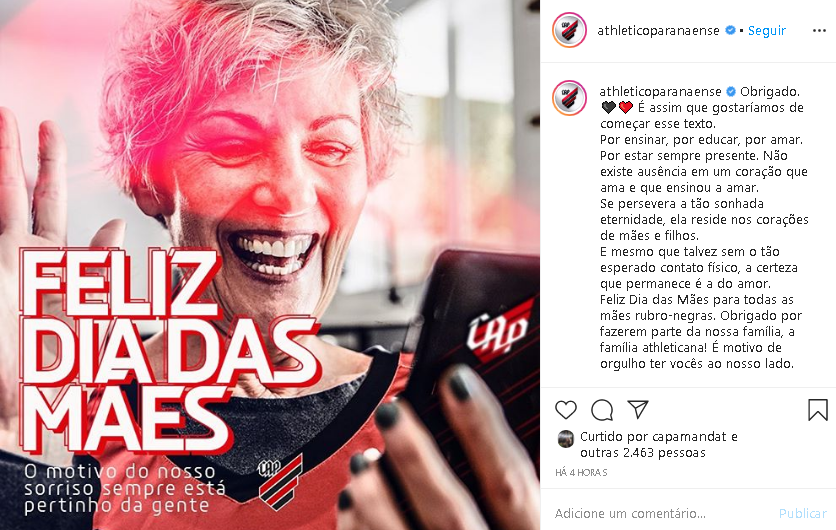View the outras 2.463 pessoas likes list

click(642, 453)
